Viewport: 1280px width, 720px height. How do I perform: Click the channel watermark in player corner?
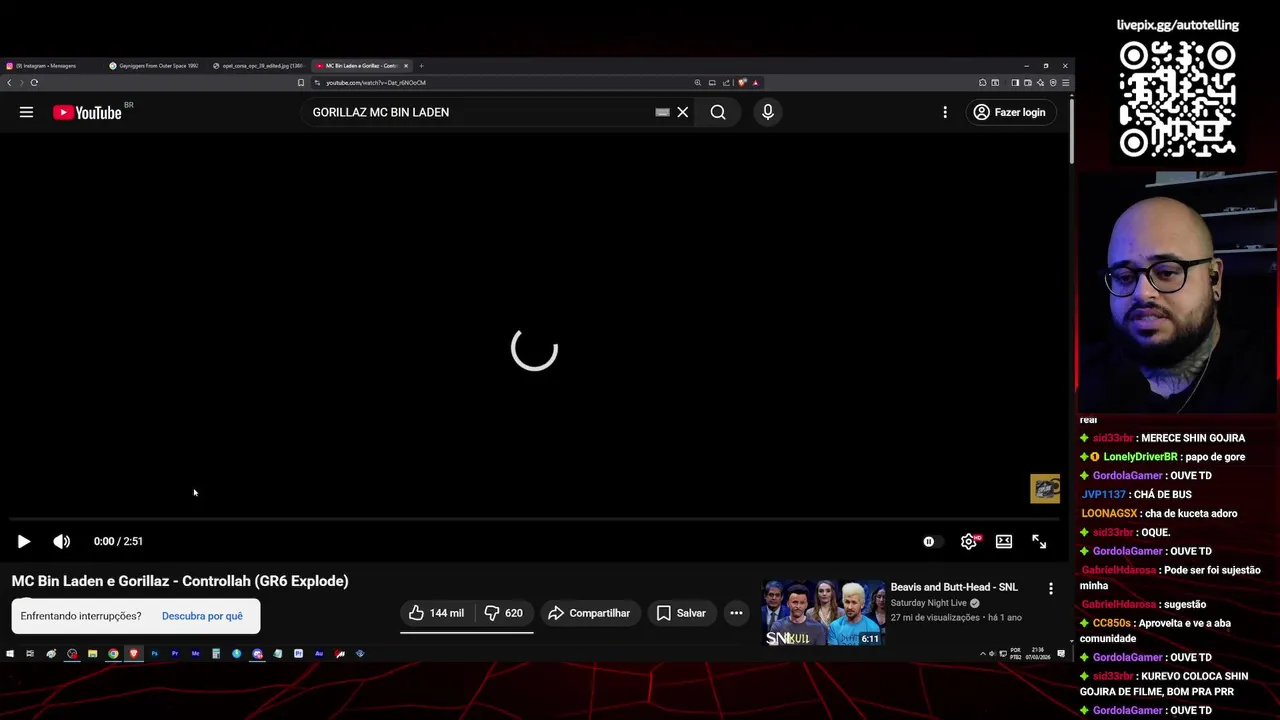click(x=1045, y=489)
